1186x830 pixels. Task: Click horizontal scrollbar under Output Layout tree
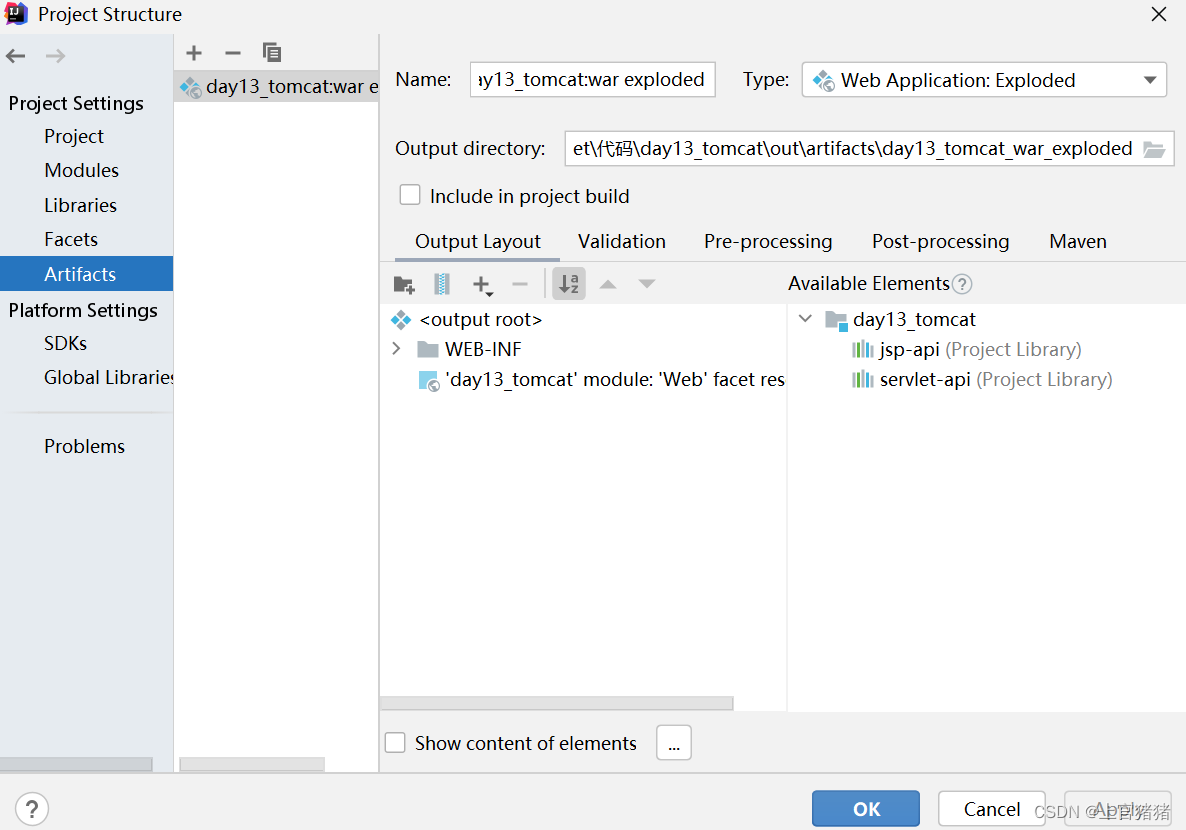(x=557, y=704)
